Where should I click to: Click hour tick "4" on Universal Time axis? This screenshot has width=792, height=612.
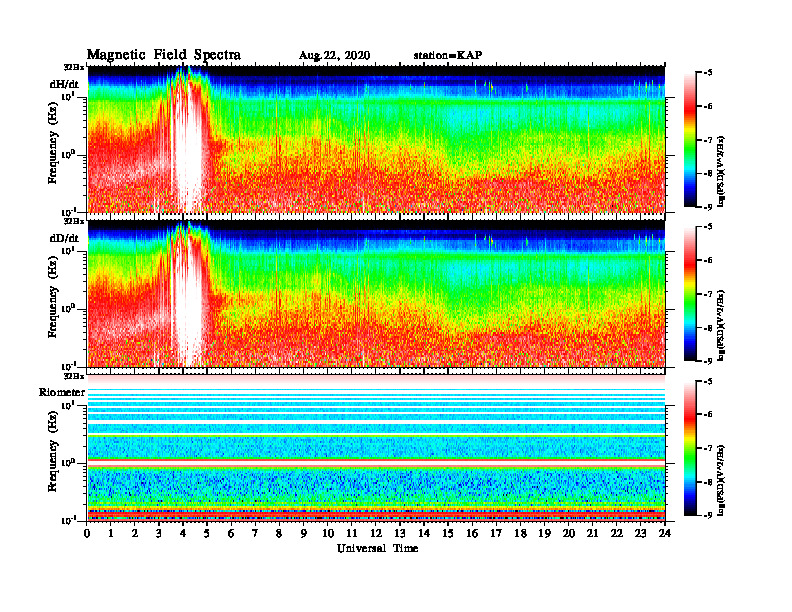point(183,534)
